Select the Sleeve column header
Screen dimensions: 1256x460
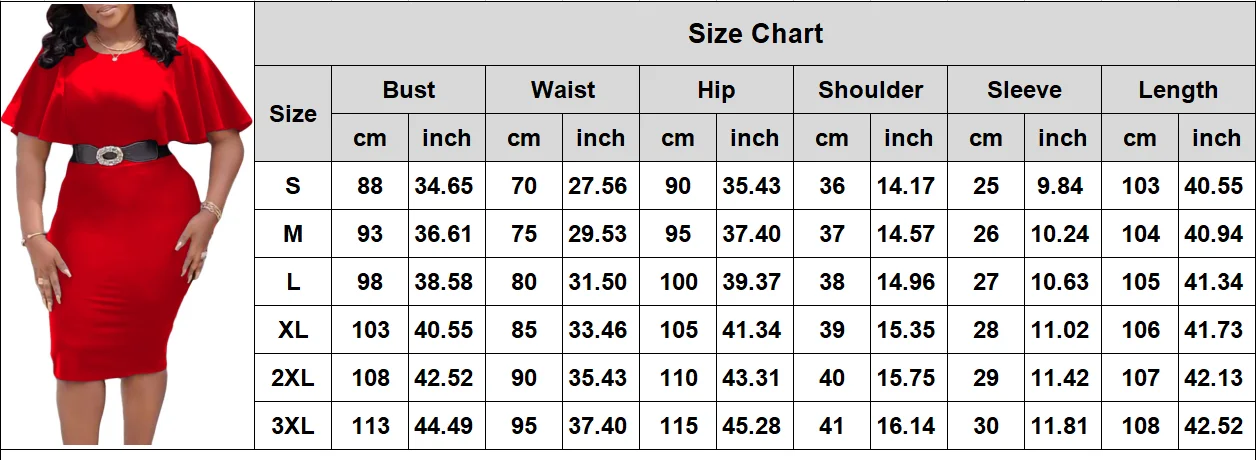pyautogui.click(x=1024, y=90)
